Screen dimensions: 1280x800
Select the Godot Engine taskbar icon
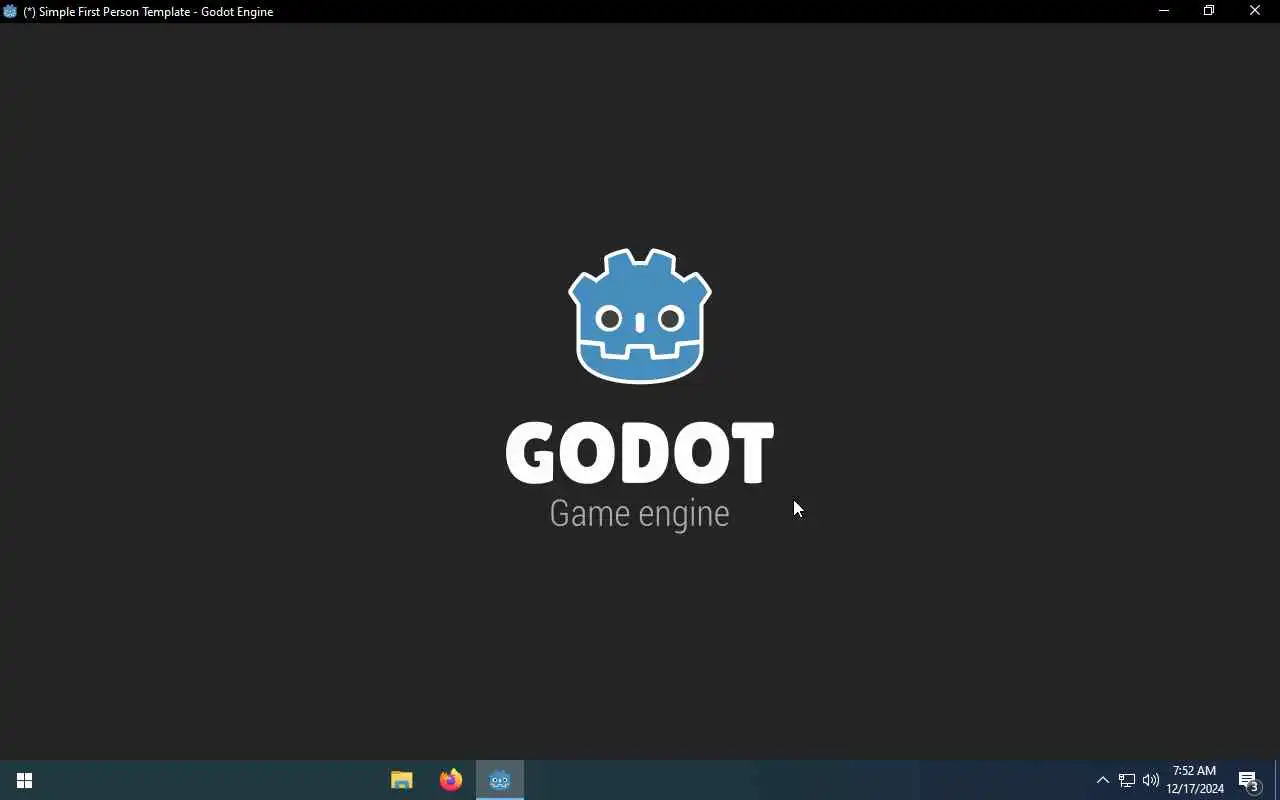[500, 780]
